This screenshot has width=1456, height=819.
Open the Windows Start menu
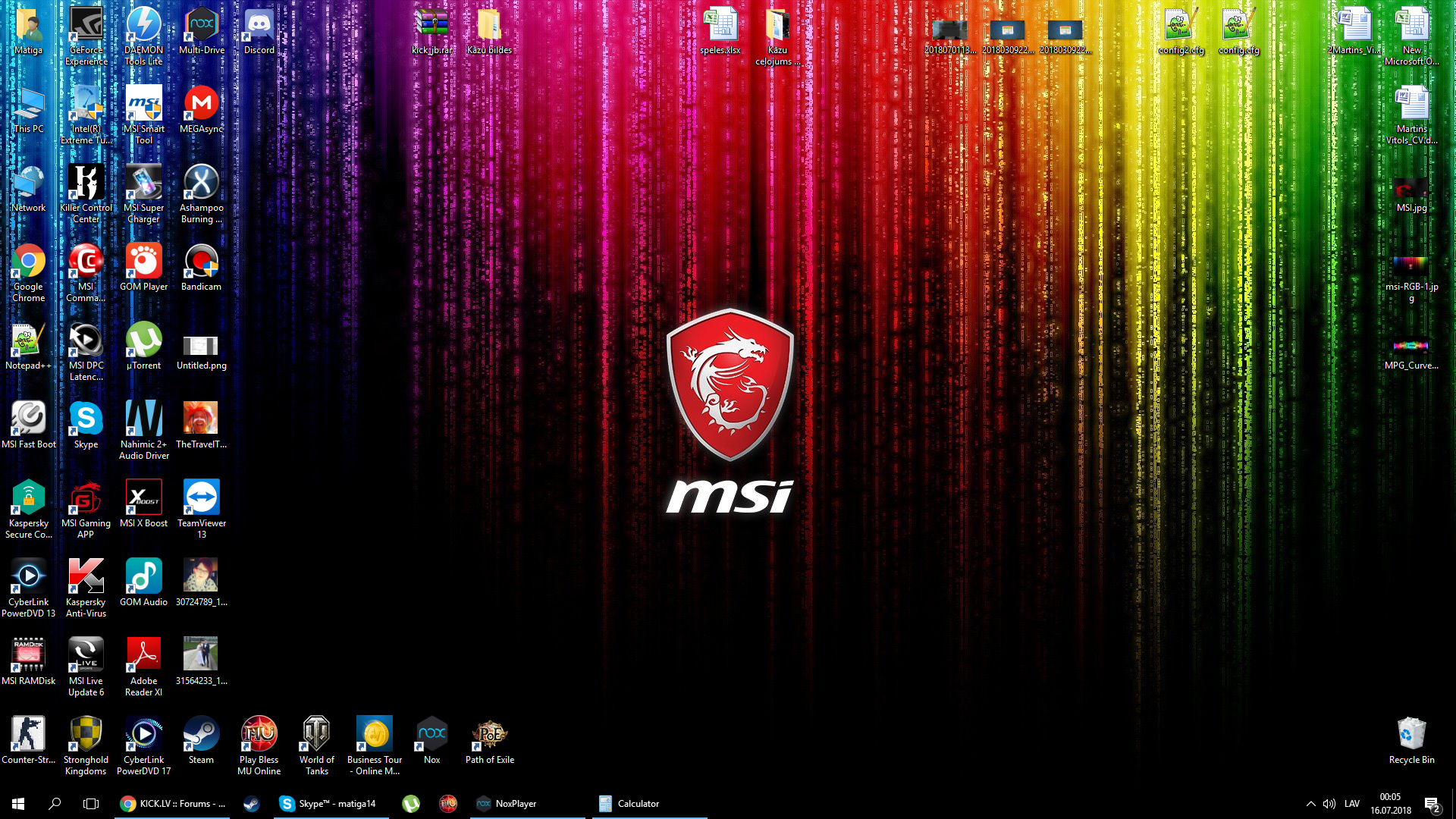click(x=18, y=804)
